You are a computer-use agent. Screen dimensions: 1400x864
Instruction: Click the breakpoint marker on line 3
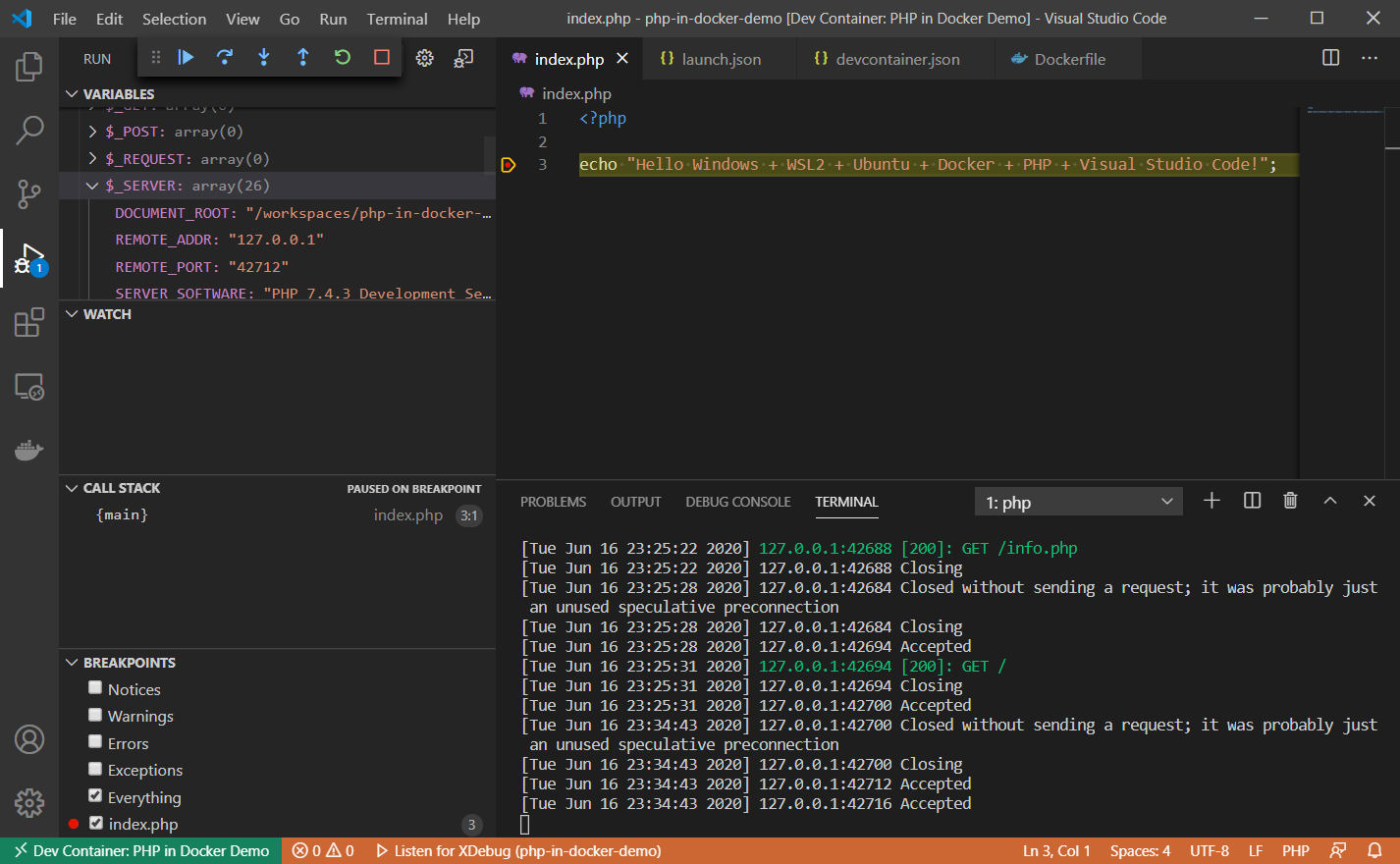509,165
